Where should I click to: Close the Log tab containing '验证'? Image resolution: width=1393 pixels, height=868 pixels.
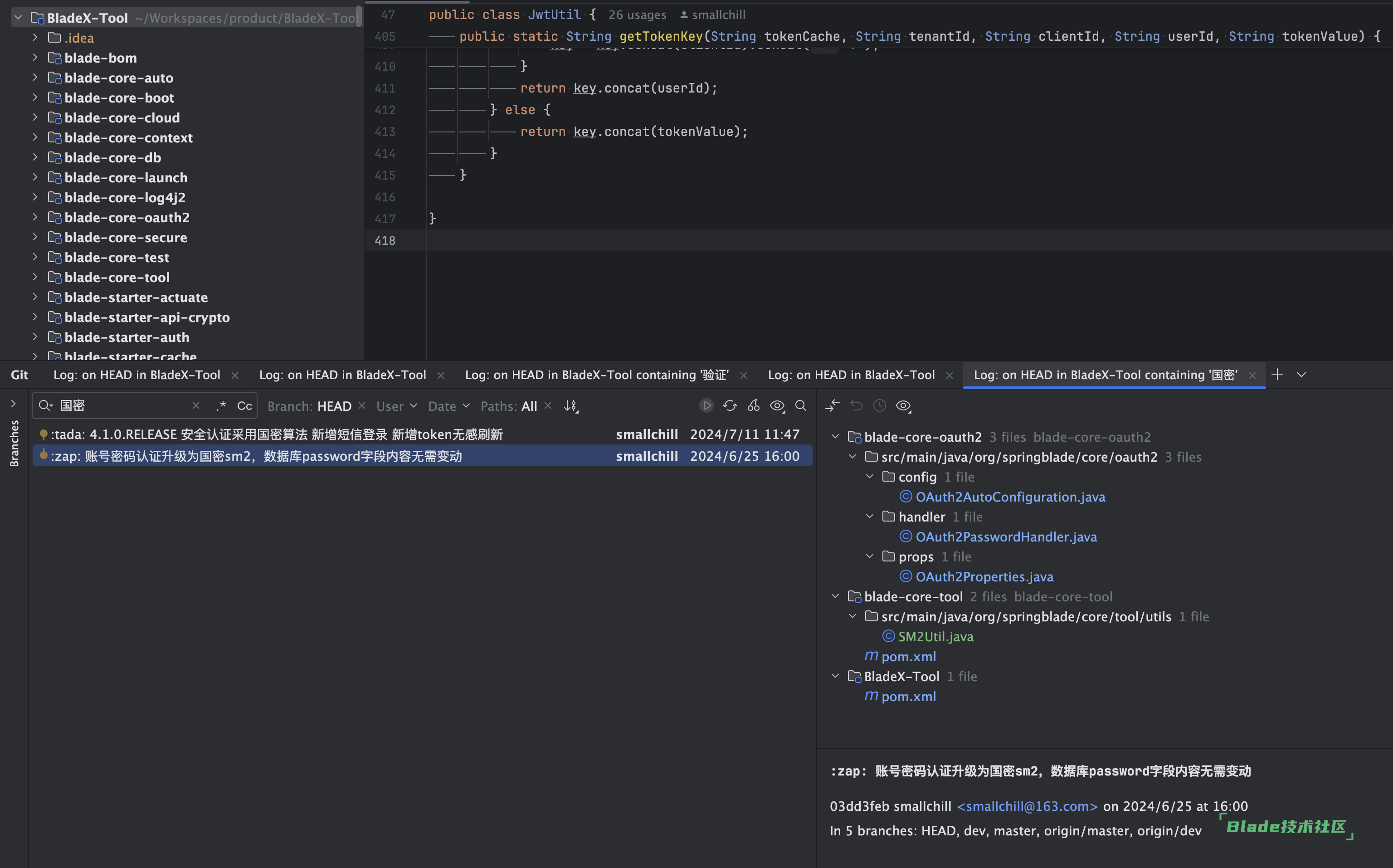point(743,375)
